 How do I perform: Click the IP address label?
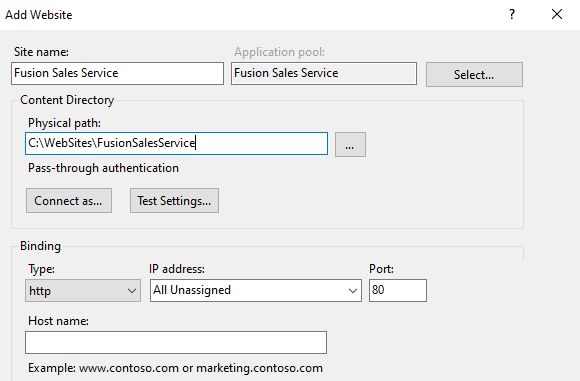point(177,269)
